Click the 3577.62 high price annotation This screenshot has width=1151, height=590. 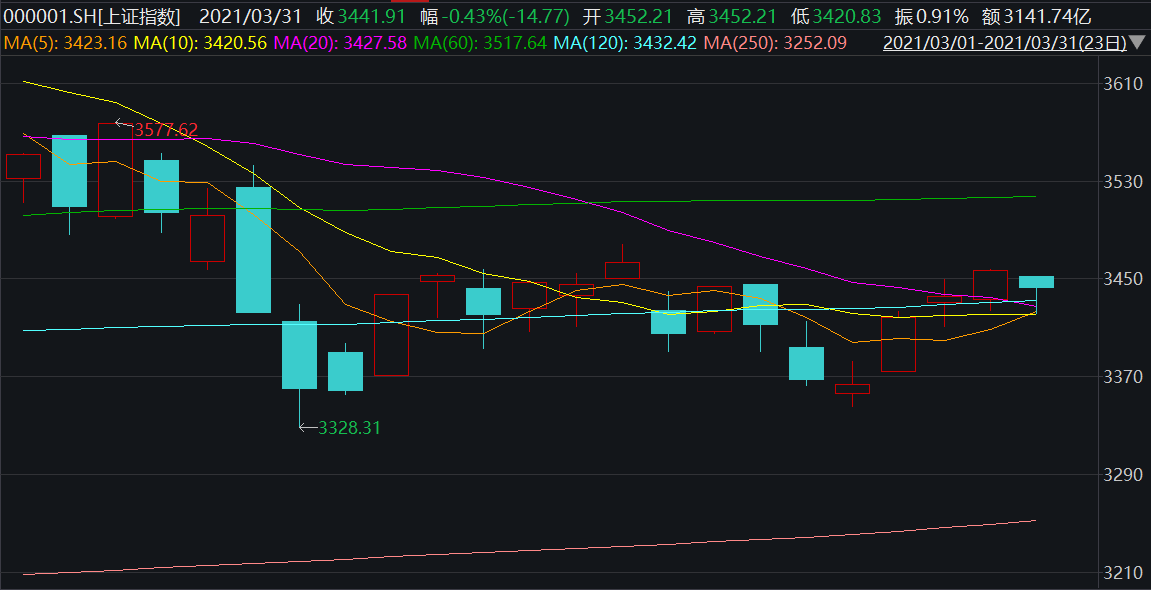pyautogui.click(x=166, y=130)
